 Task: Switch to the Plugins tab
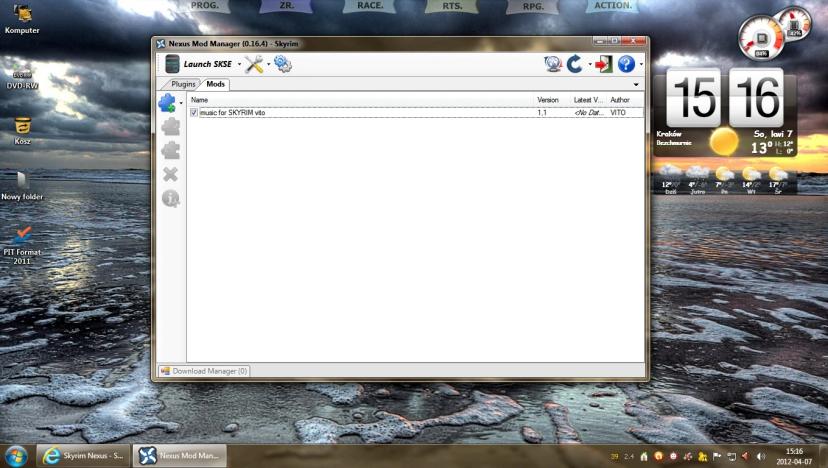[x=183, y=84]
